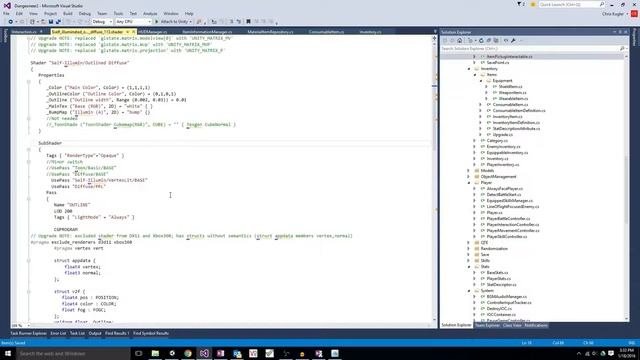The height and width of the screenshot is (360, 640).
Task: Click the Show All Files icon in Solution Explorer
Action: pos(496,40)
